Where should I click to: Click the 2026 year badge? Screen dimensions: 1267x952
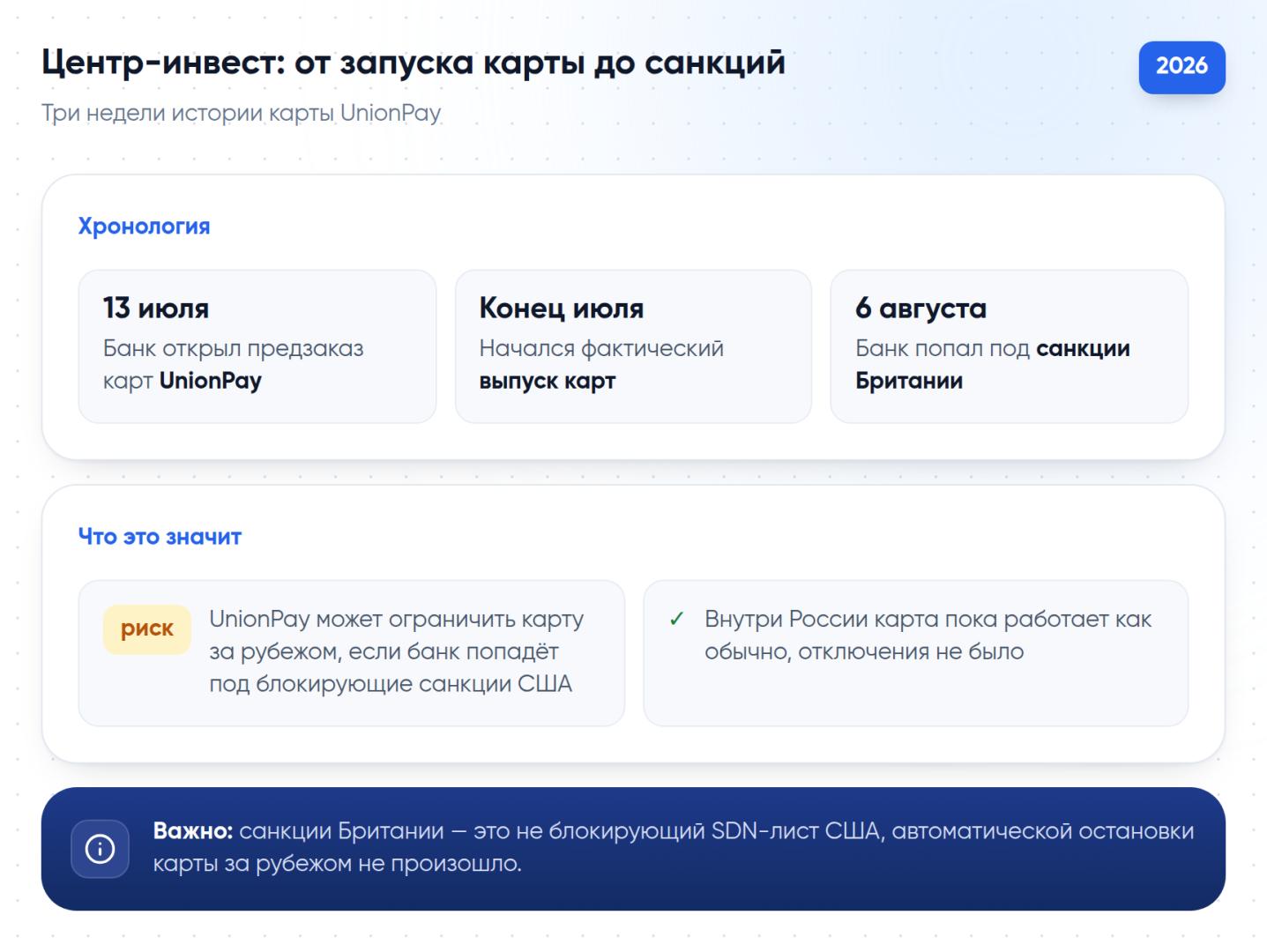[x=1181, y=66]
